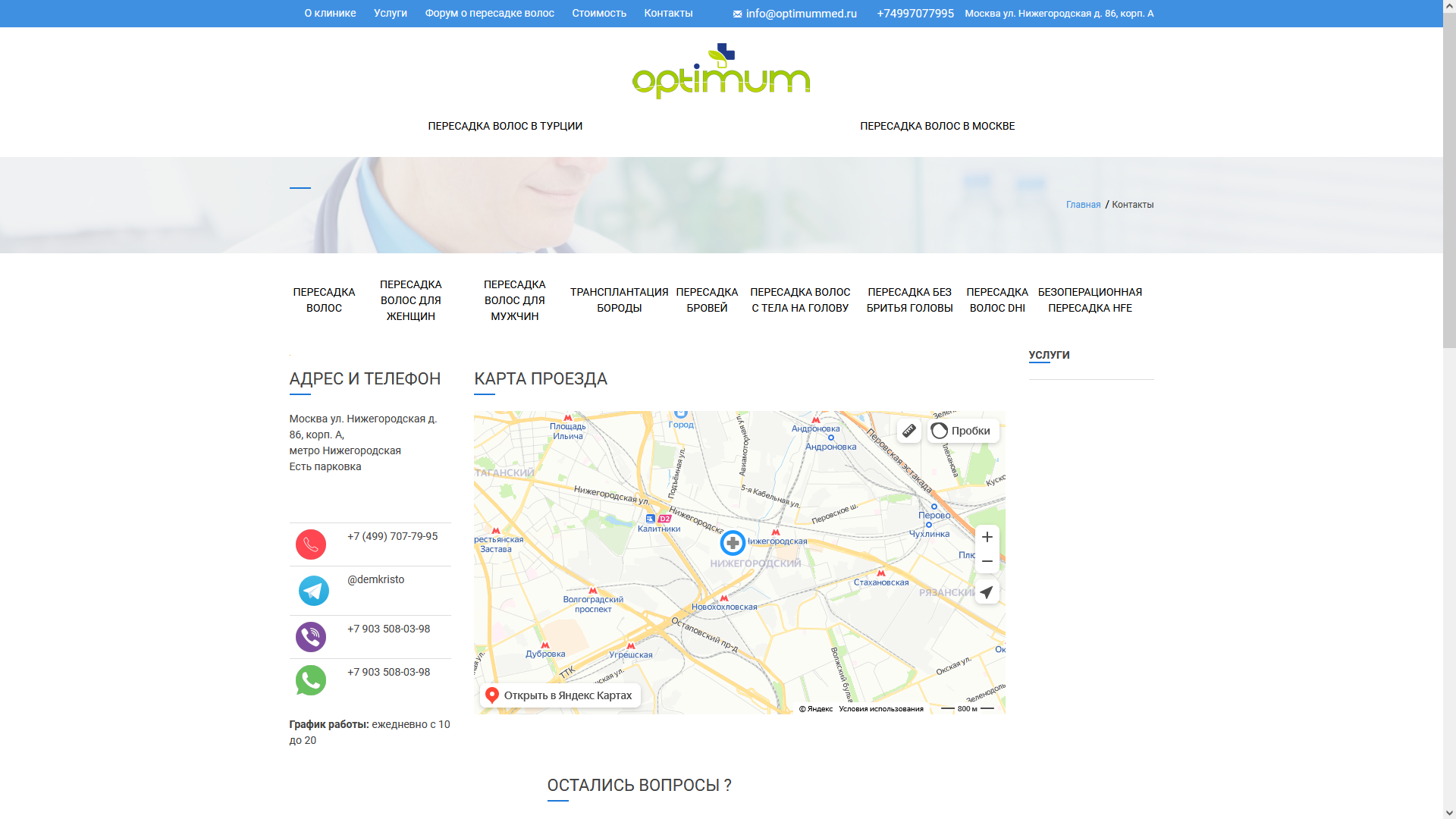Open Пересадка волос с тела на голову

[x=800, y=300]
